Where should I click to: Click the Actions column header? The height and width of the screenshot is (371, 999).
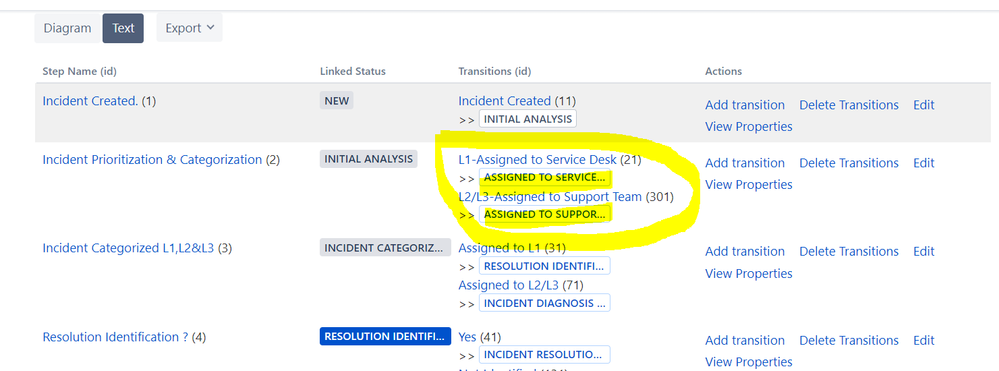[x=723, y=71]
